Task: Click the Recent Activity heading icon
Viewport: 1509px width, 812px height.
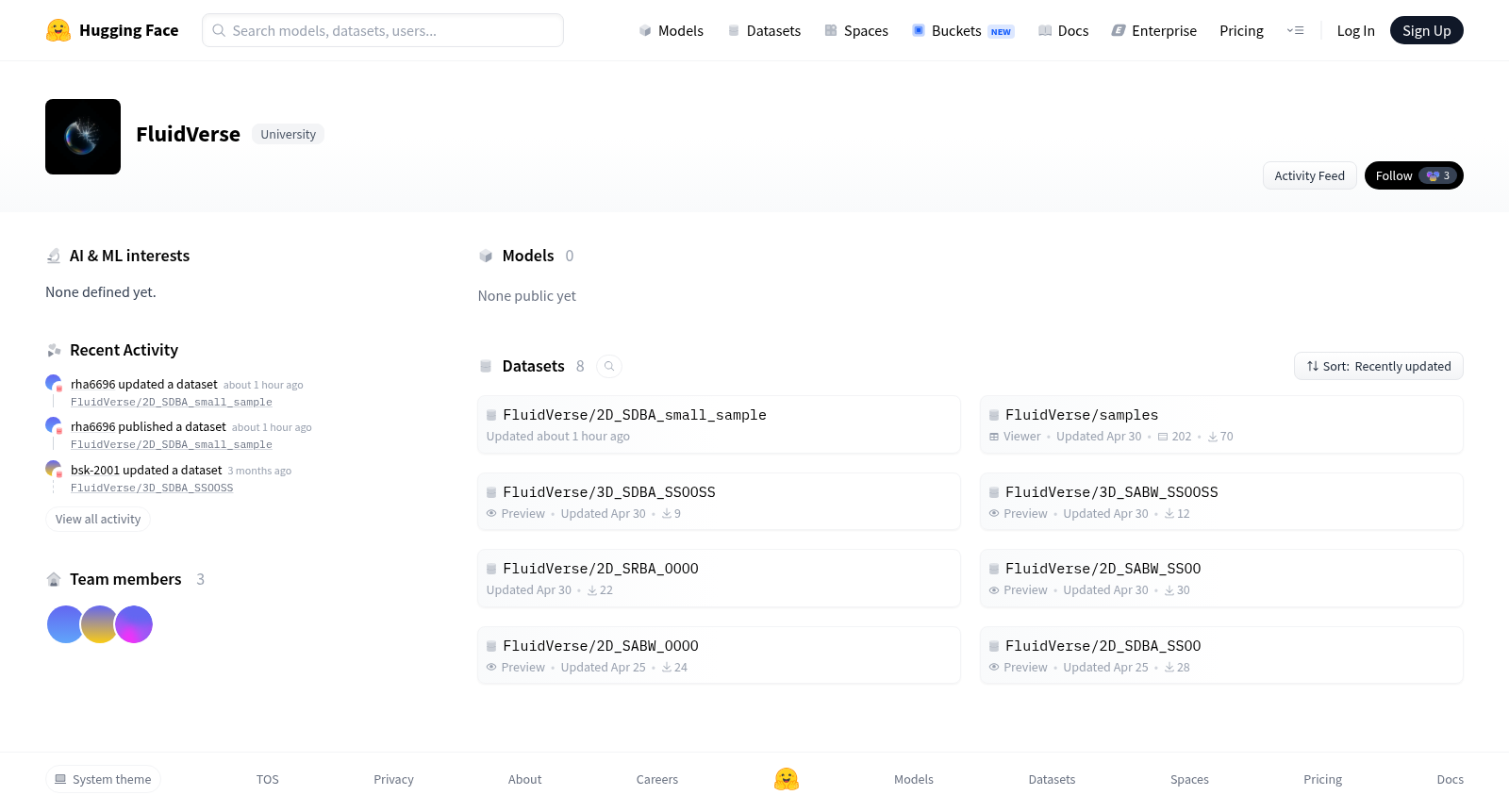Action: click(x=54, y=350)
